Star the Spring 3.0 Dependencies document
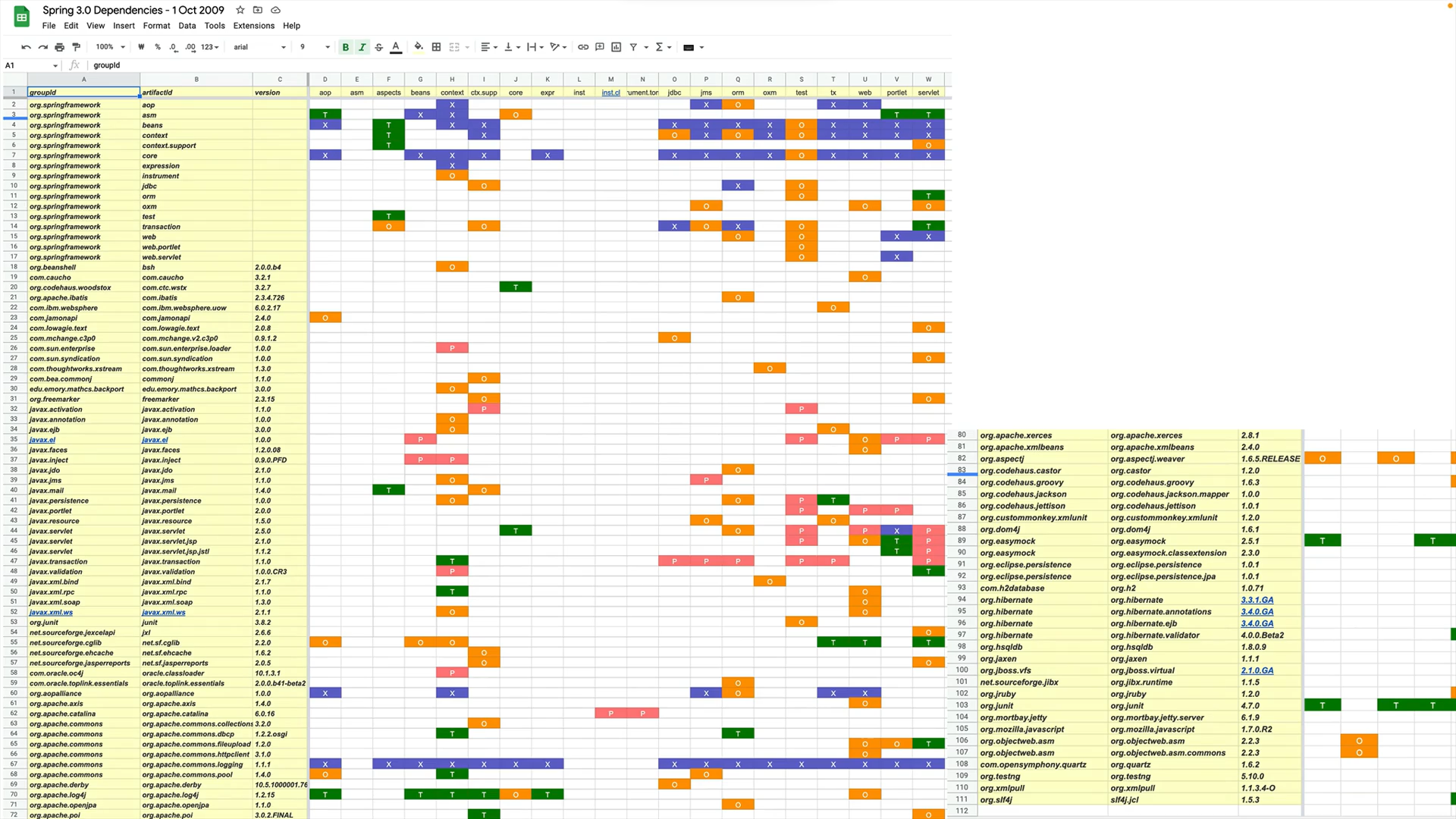 [x=240, y=10]
